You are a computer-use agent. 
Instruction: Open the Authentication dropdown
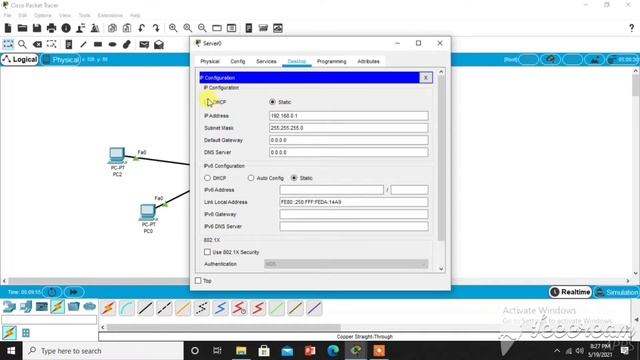pyautogui.click(x=346, y=264)
